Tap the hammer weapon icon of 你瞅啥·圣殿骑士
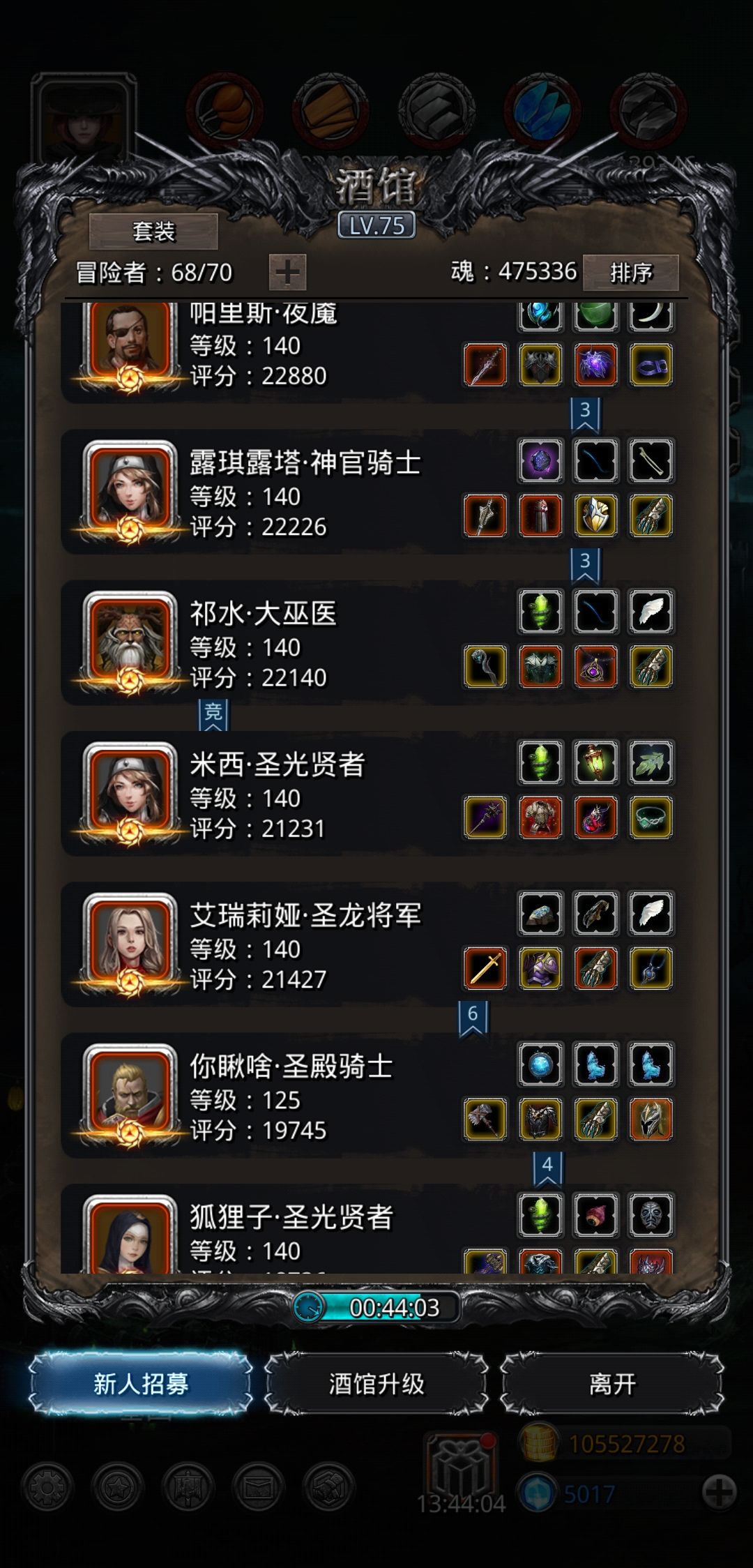 (485, 1120)
